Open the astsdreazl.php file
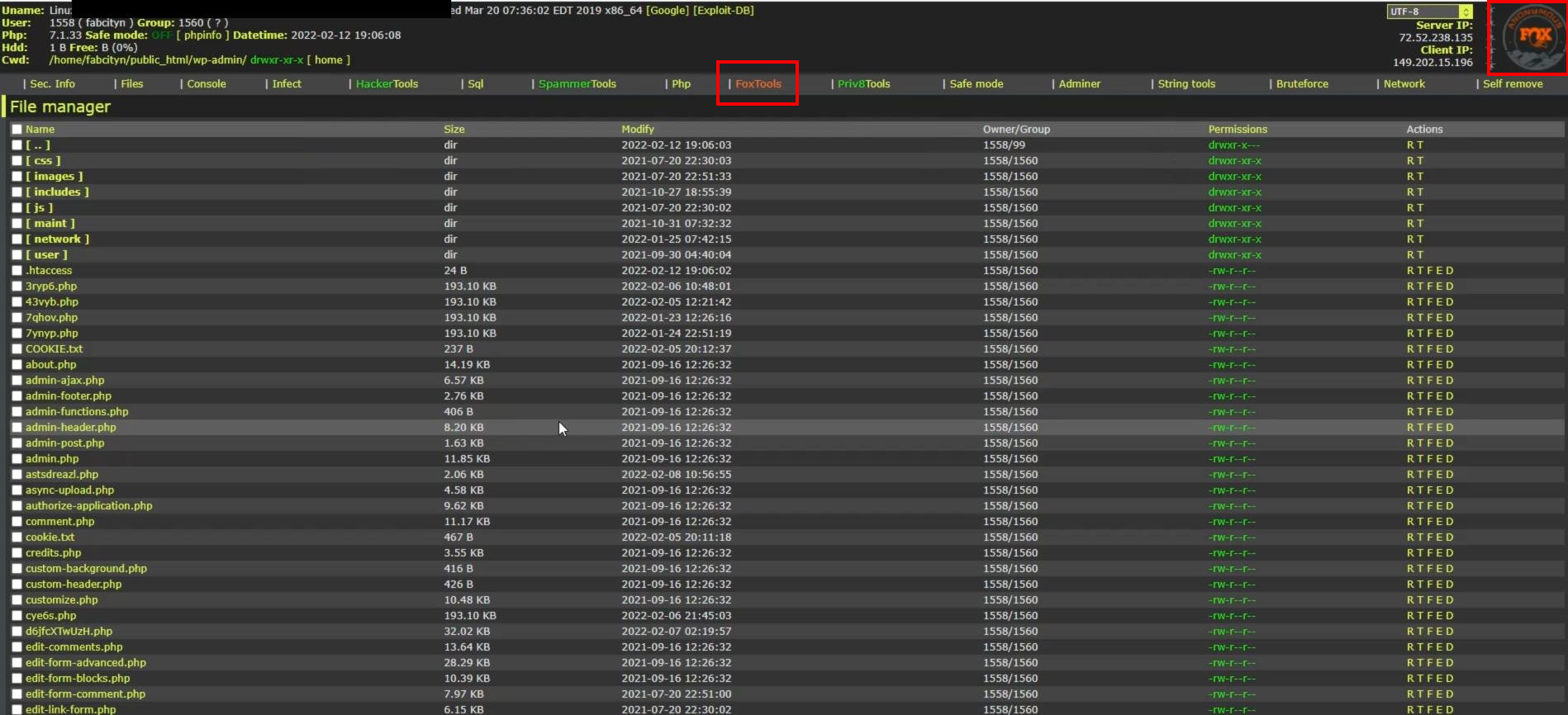The width and height of the screenshot is (1568, 715). (x=62, y=474)
